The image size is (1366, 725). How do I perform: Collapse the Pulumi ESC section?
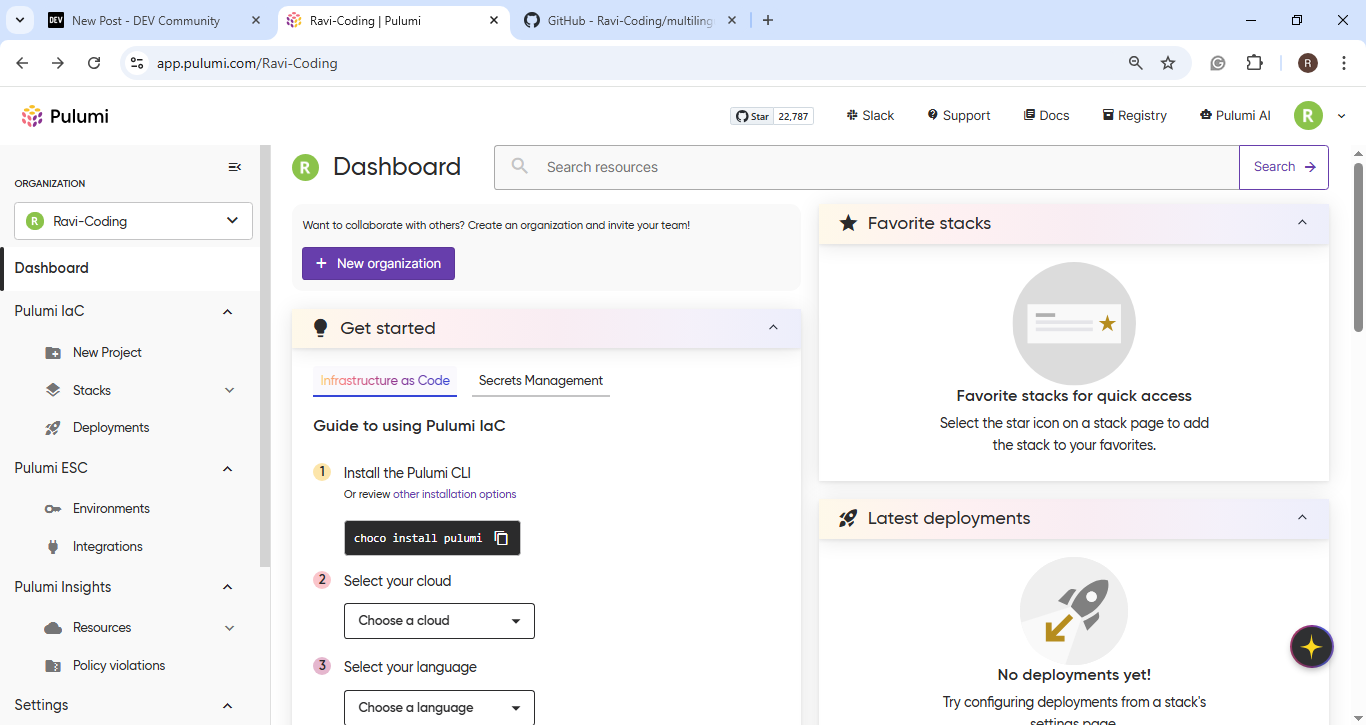[227, 469]
